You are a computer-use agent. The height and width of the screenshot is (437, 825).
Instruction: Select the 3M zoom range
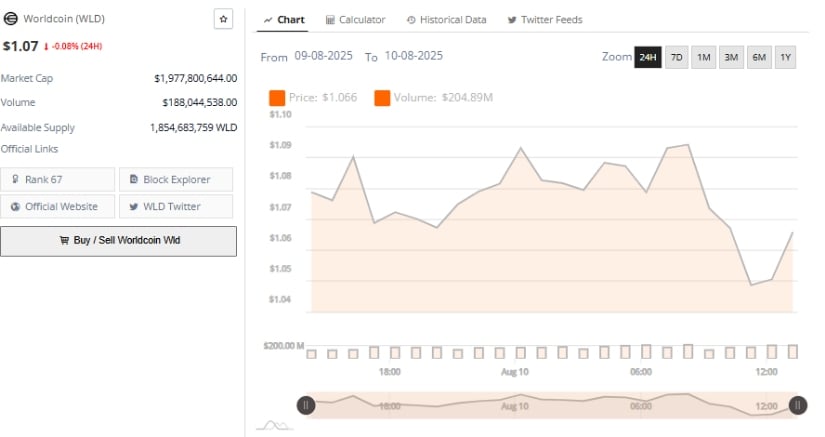click(x=731, y=57)
